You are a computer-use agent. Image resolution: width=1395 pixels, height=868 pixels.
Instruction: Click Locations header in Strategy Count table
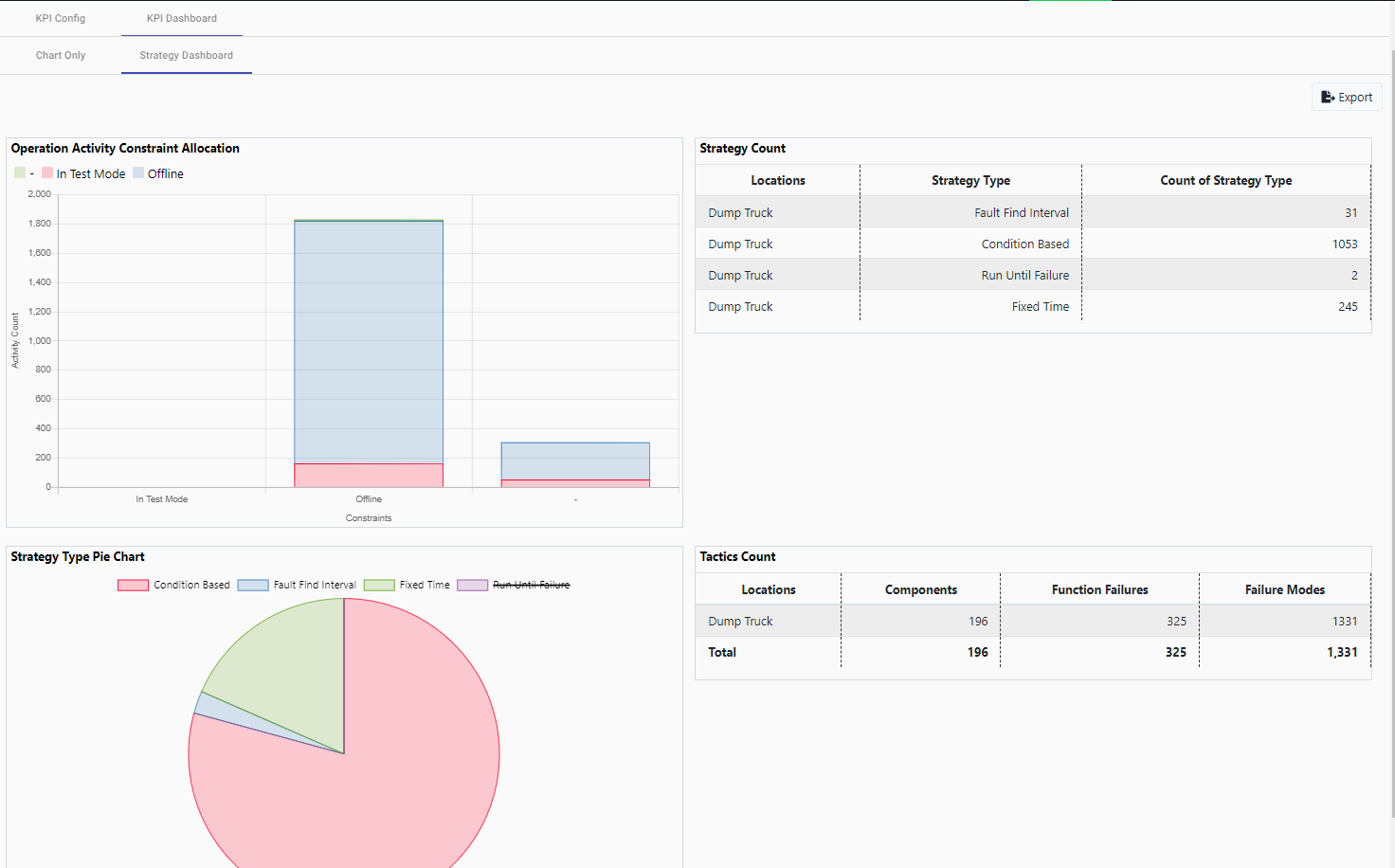(x=778, y=180)
